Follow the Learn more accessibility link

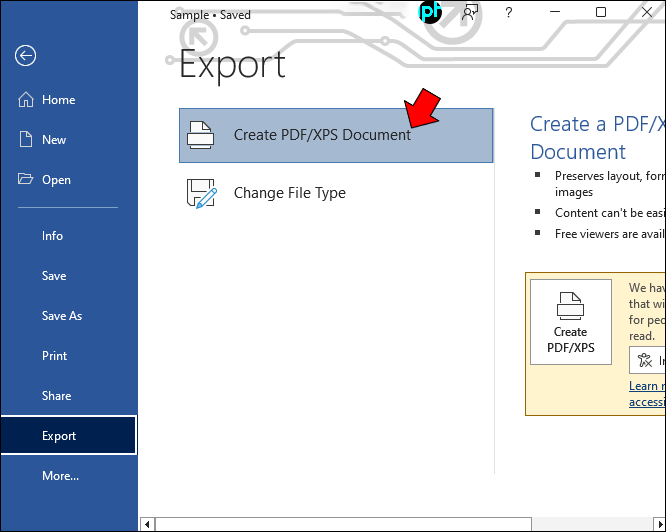pyautogui.click(x=647, y=394)
